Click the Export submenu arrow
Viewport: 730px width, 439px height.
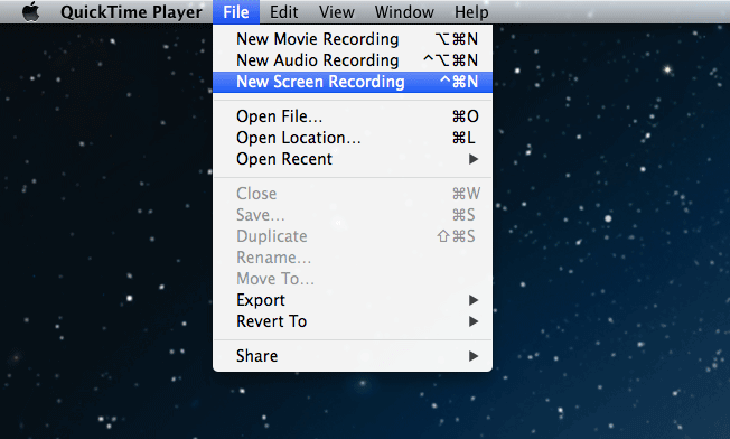coord(473,300)
